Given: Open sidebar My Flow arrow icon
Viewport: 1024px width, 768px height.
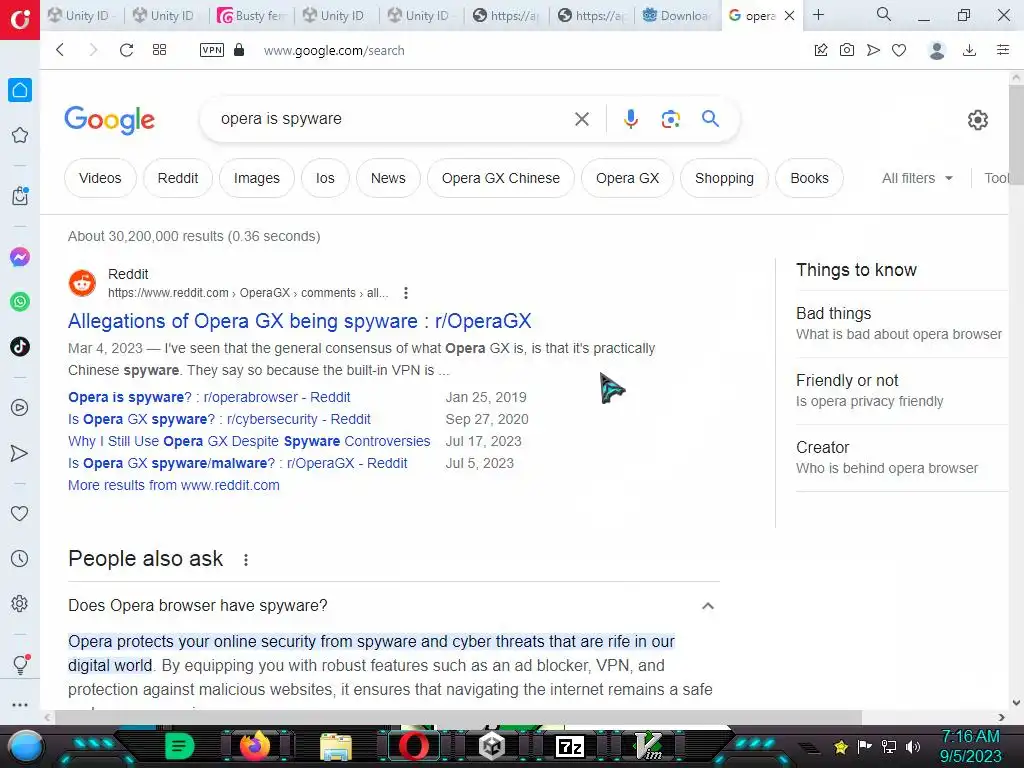Looking at the screenshot, I should pos(20,453).
